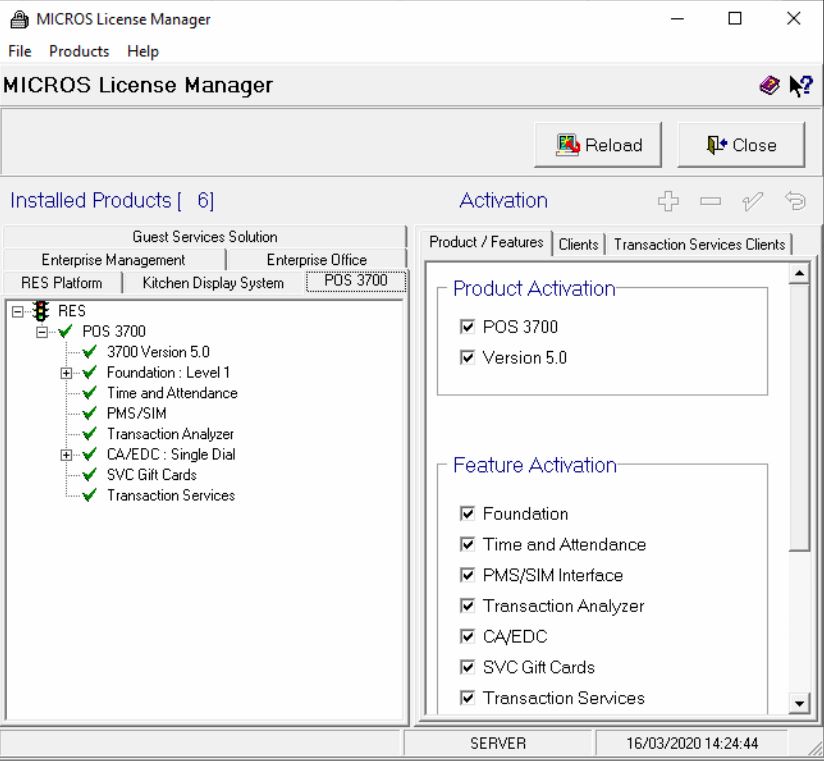Toggle PMS/SIM Interface checkbox
The height and width of the screenshot is (761, 824).
coord(467,575)
